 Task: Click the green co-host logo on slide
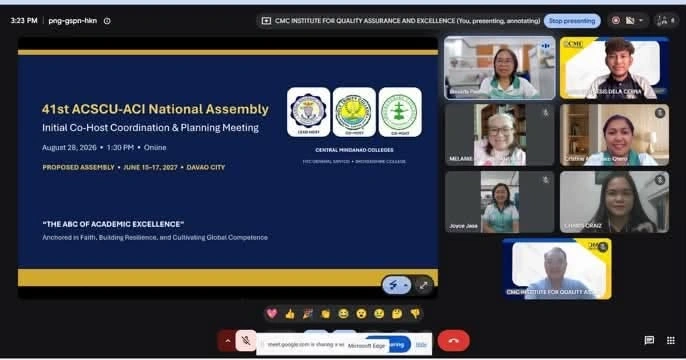[400, 112]
